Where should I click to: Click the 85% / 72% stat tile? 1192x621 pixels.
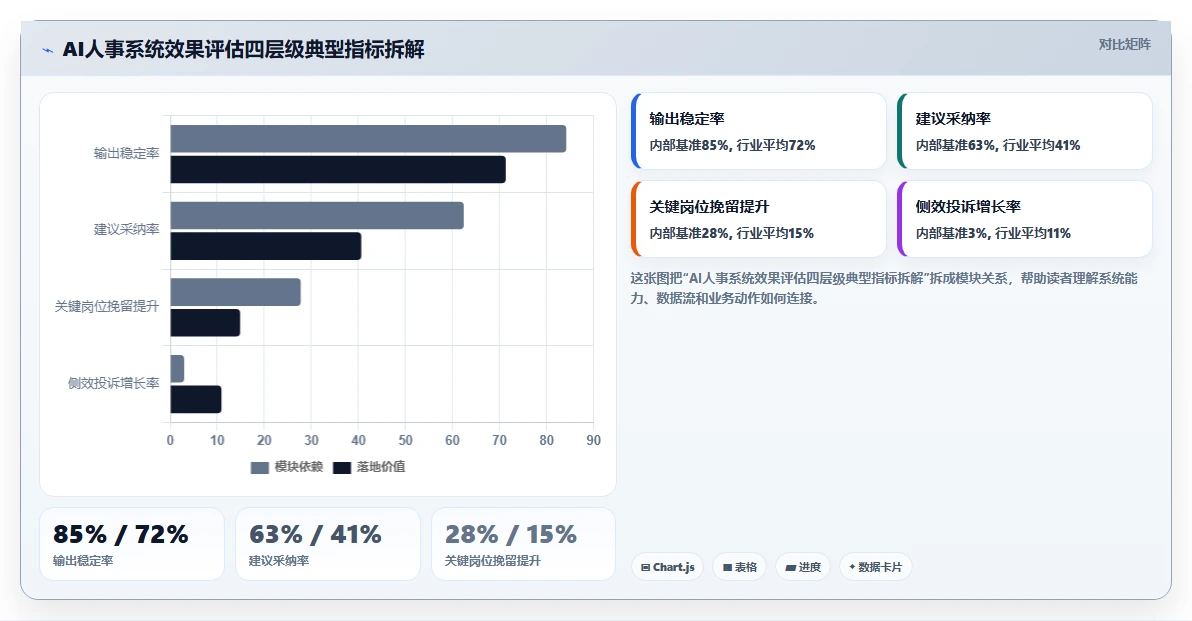pyautogui.click(x=132, y=544)
